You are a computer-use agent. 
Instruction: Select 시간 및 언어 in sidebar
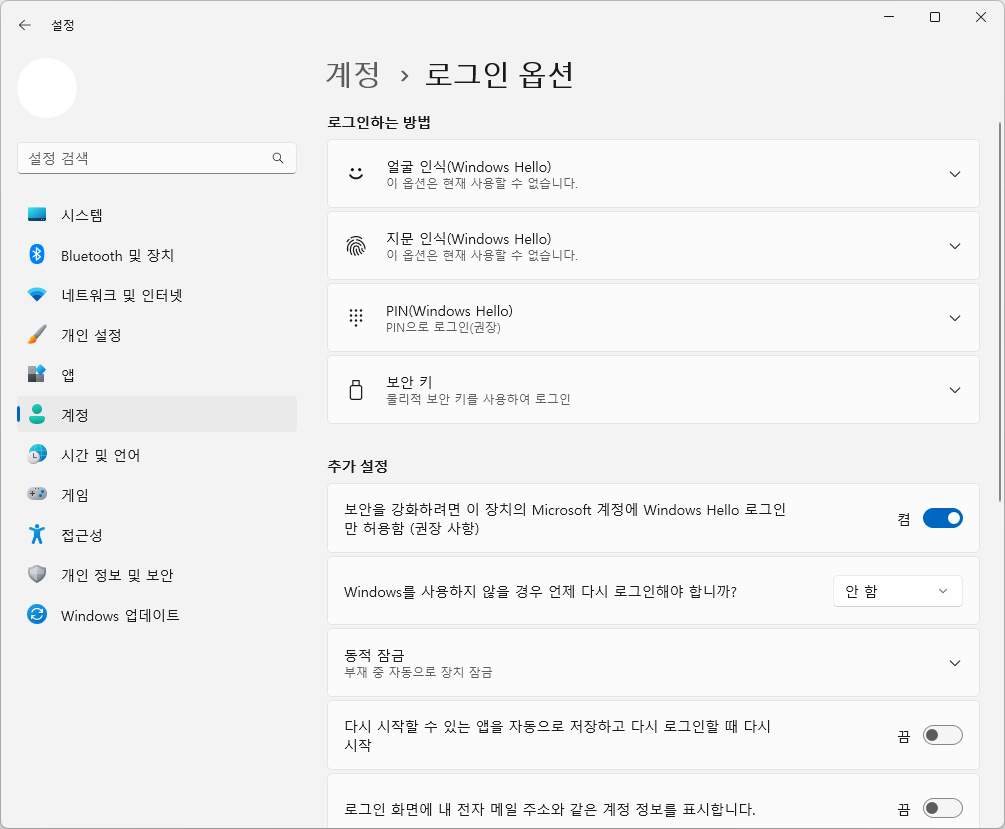pyautogui.click(x=156, y=455)
